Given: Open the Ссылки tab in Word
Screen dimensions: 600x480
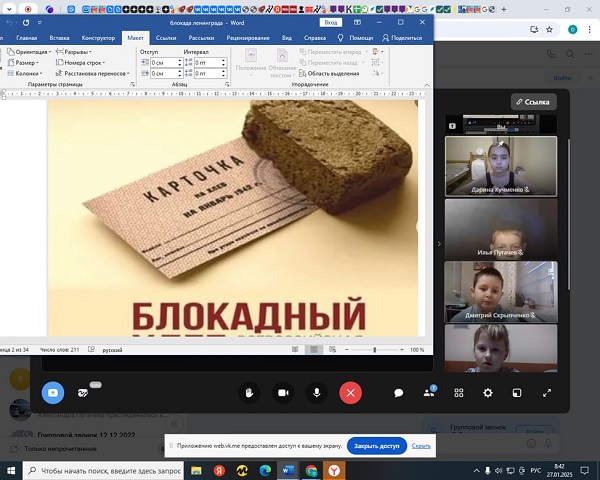Looking at the screenshot, I should (x=166, y=38).
